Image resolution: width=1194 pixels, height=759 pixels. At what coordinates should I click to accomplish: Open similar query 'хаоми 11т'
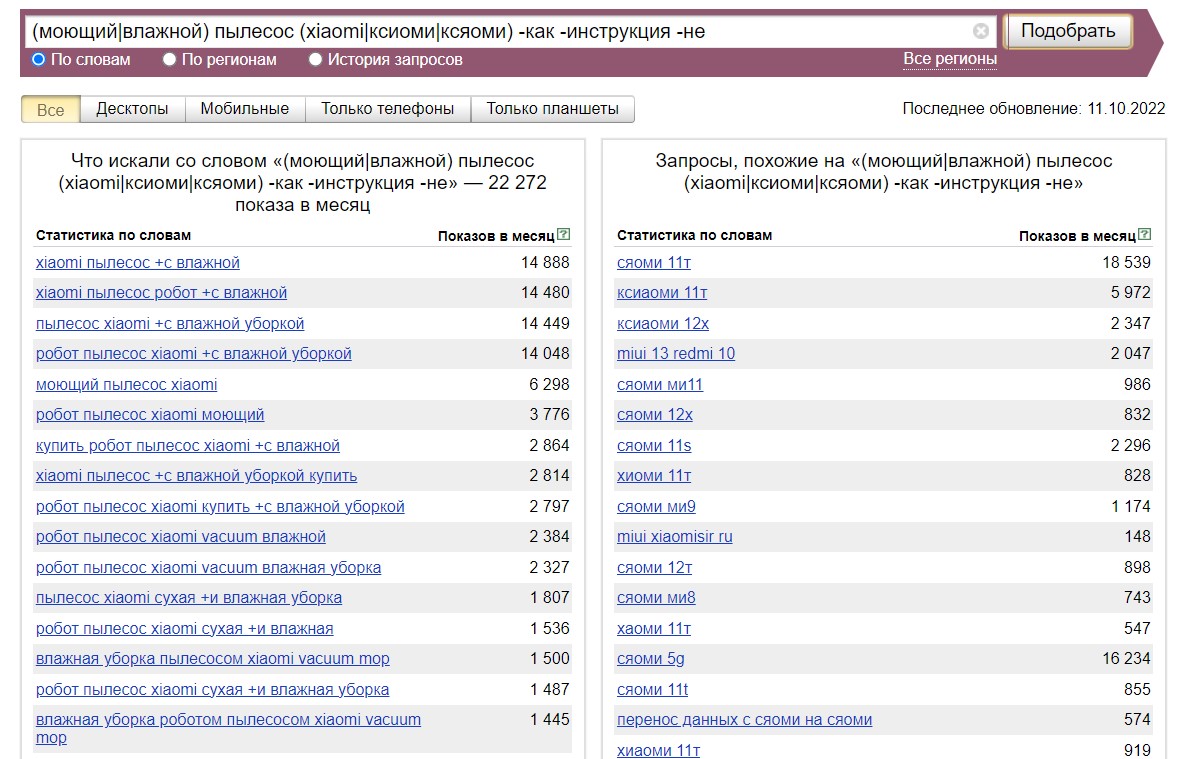(654, 628)
